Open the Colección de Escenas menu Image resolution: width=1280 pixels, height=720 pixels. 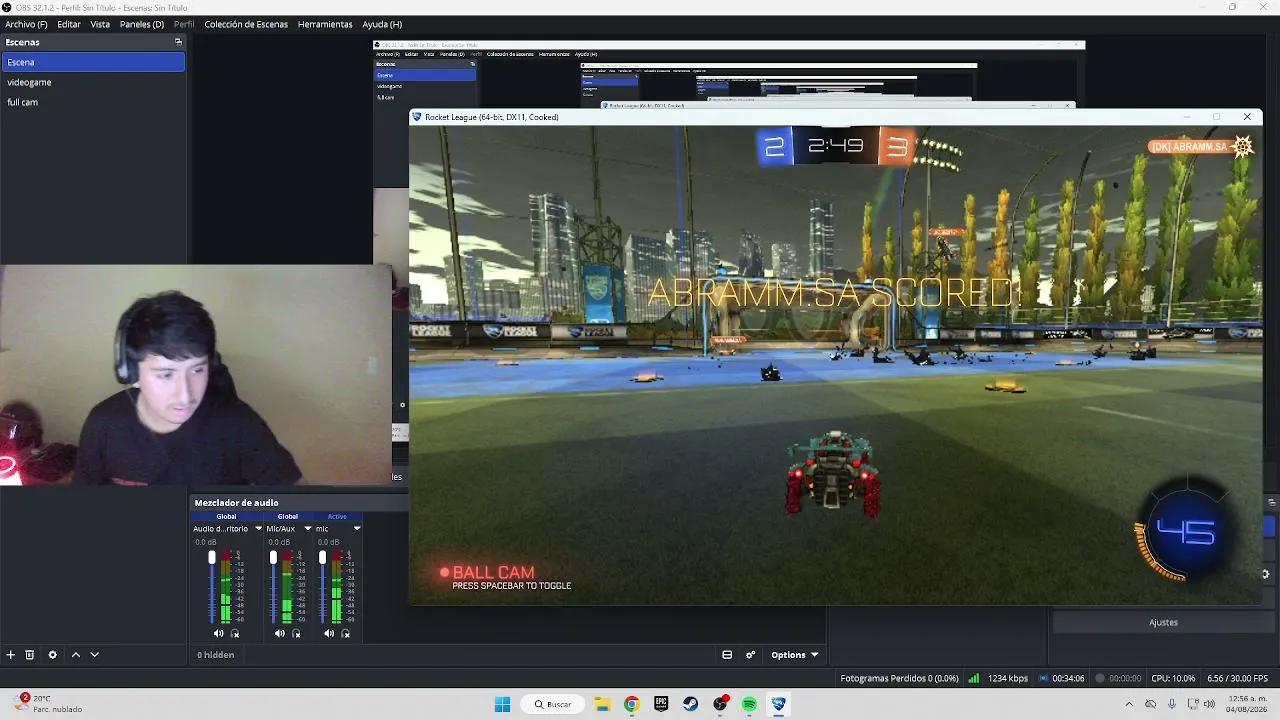(x=246, y=24)
